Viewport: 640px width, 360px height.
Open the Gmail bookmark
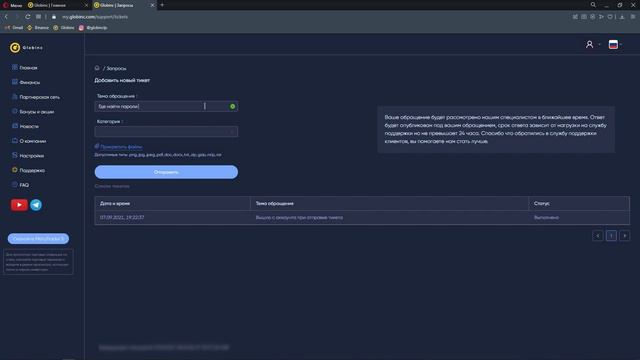pos(14,28)
